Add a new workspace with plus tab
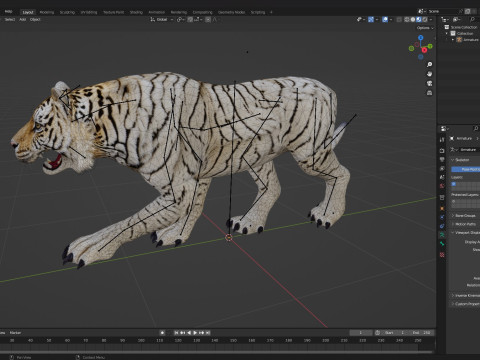The width and height of the screenshot is (480, 360). 271,12
